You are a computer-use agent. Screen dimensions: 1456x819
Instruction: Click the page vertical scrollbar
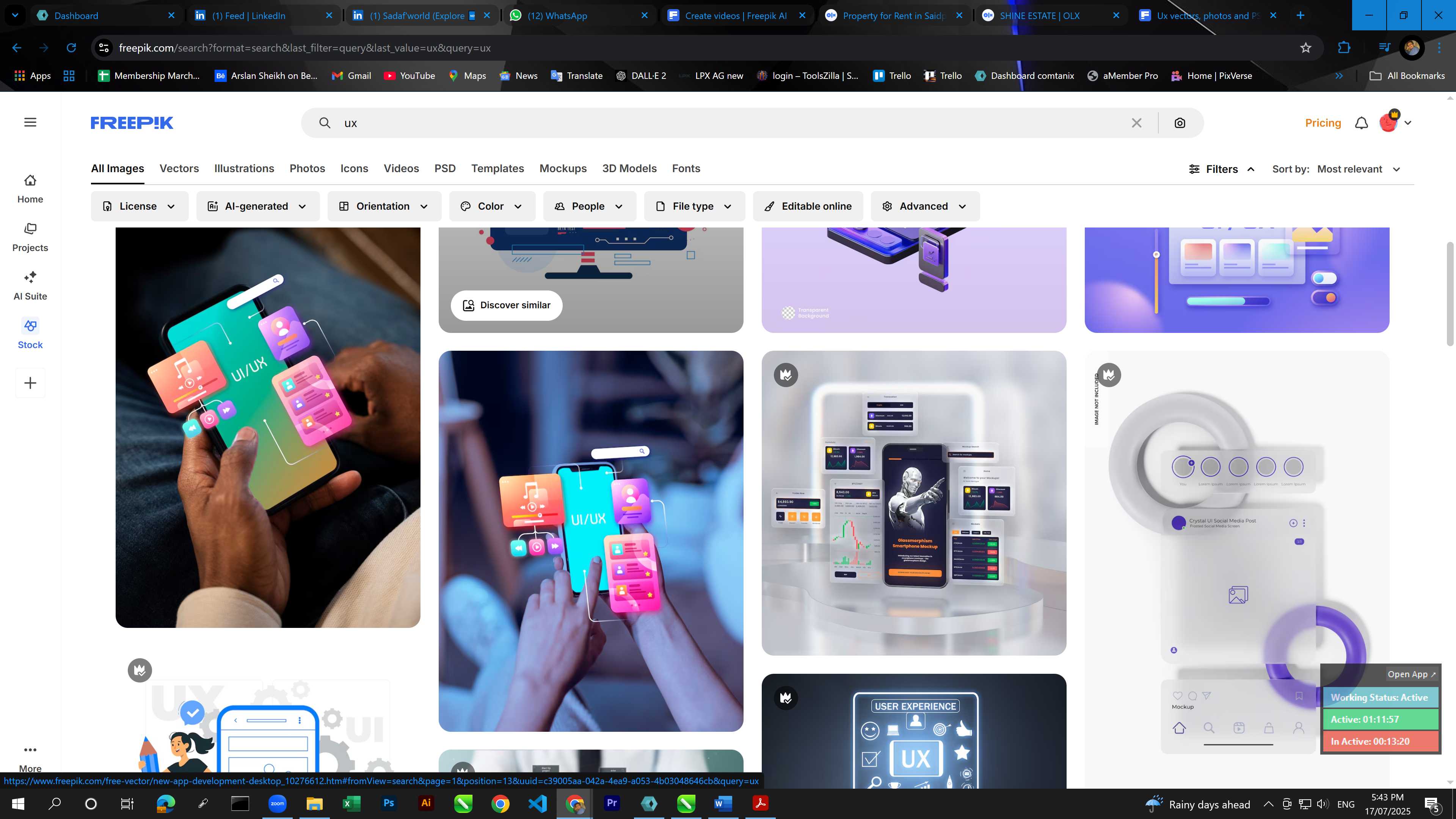[x=1450, y=294]
